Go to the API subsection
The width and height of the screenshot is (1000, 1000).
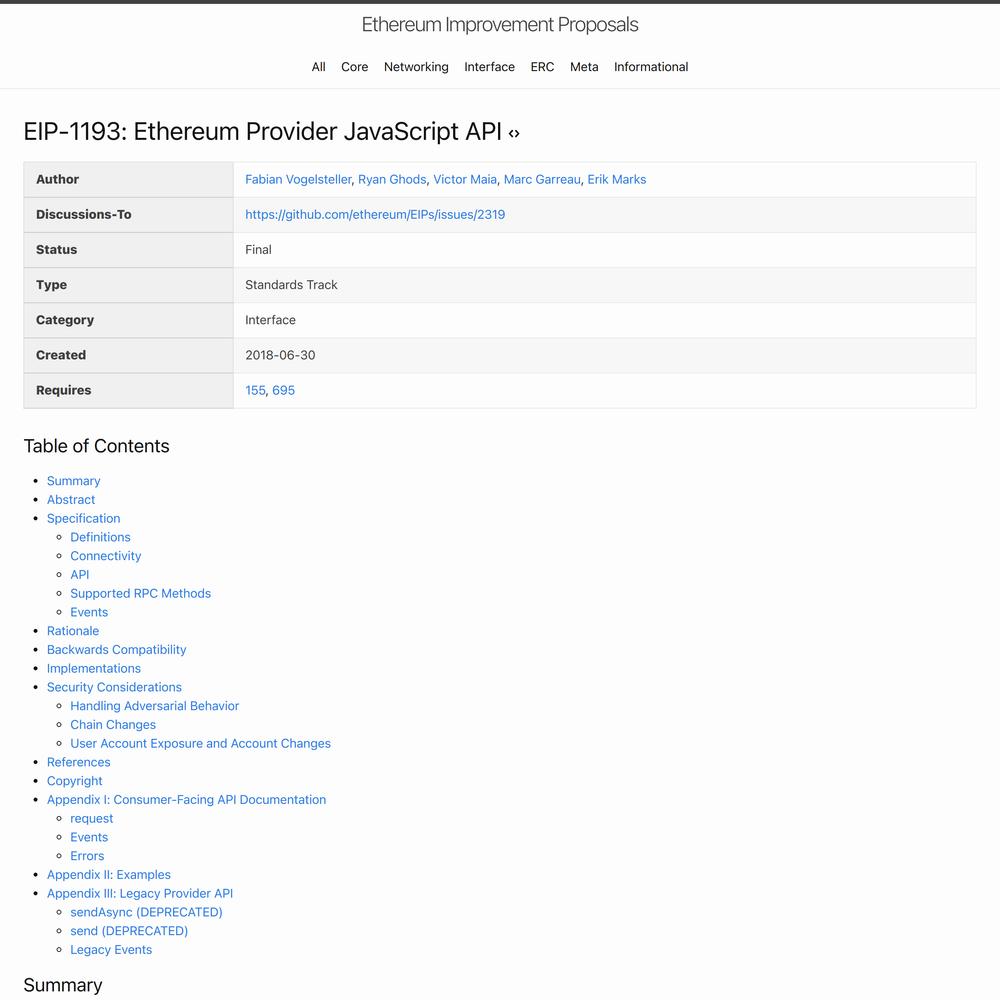click(80, 575)
